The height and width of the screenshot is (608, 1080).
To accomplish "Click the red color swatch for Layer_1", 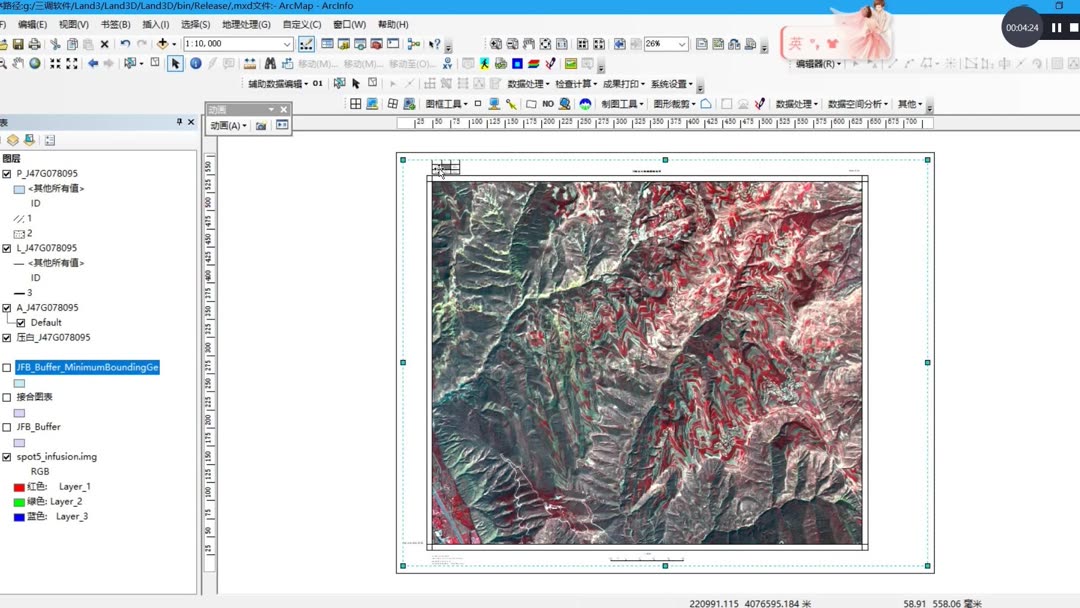I will coord(17,486).
